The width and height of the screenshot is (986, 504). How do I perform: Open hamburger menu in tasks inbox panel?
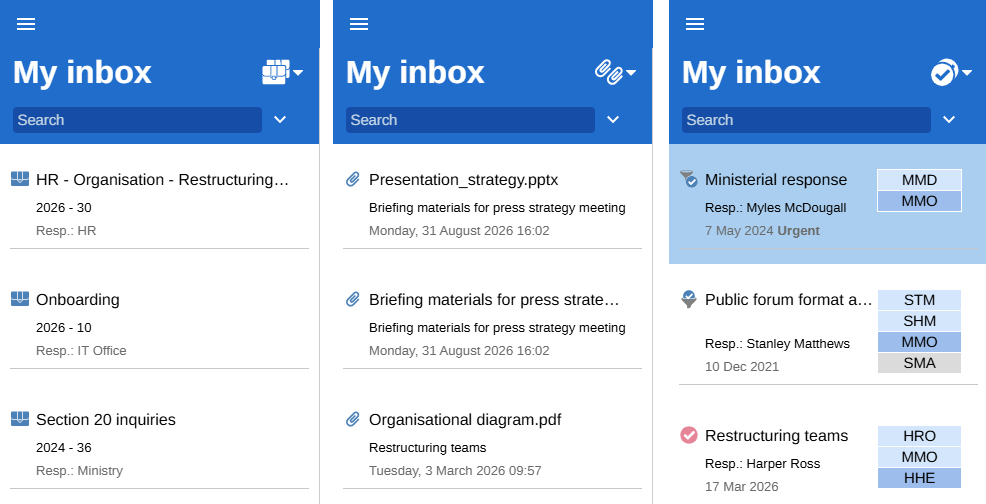(x=695, y=24)
